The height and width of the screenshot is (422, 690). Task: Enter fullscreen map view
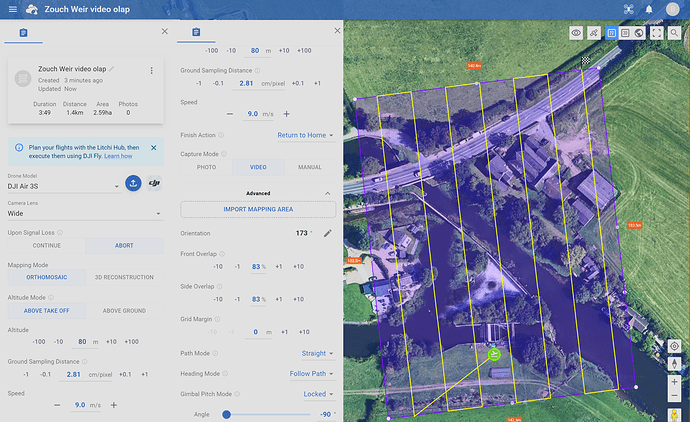pyautogui.click(x=657, y=33)
